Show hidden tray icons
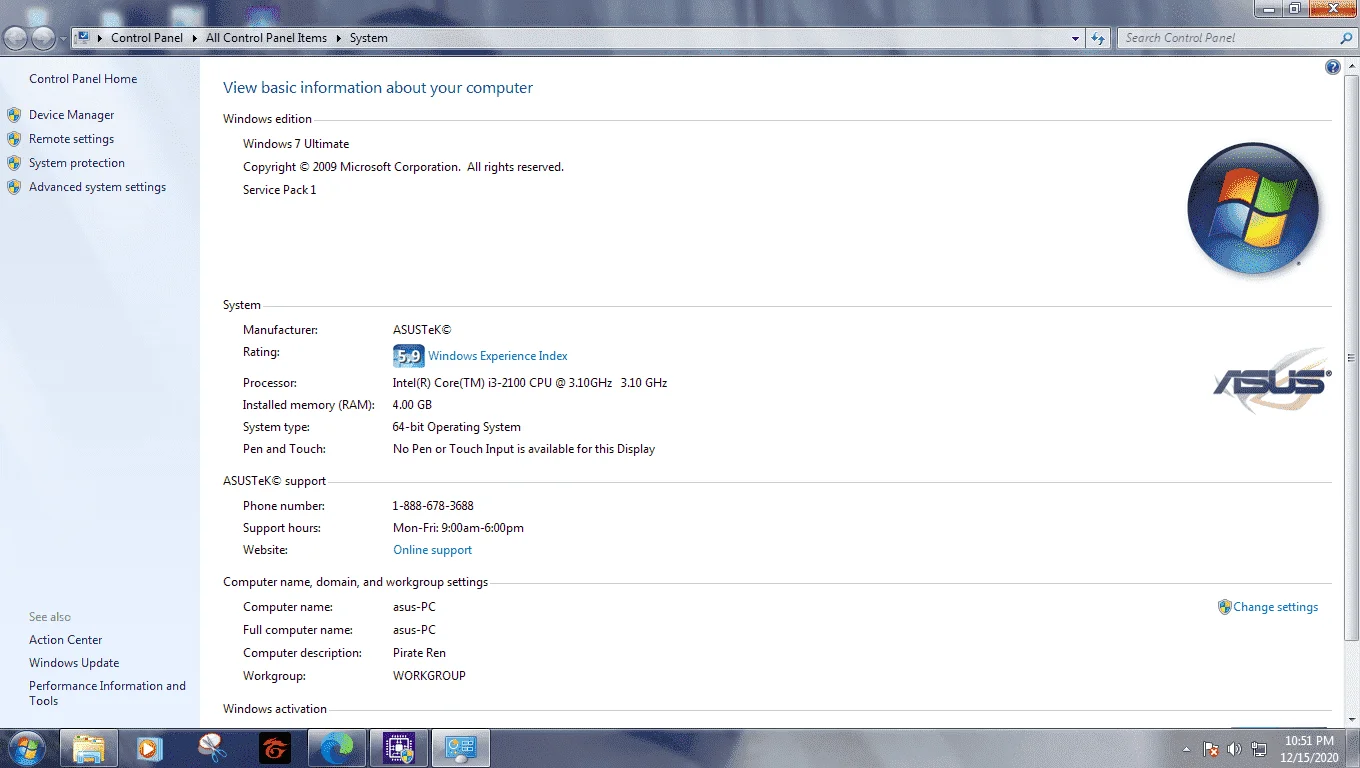This screenshot has width=1360, height=768. pyautogui.click(x=1186, y=748)
